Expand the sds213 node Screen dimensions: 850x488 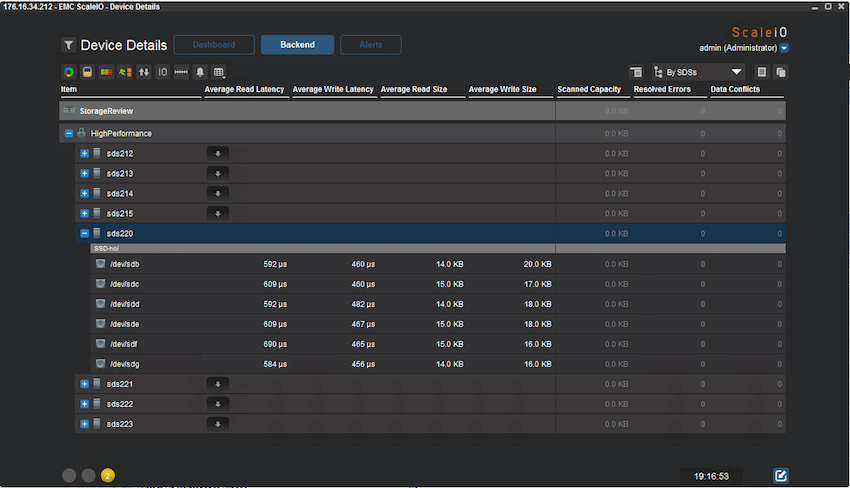click(x=85, y=174)
